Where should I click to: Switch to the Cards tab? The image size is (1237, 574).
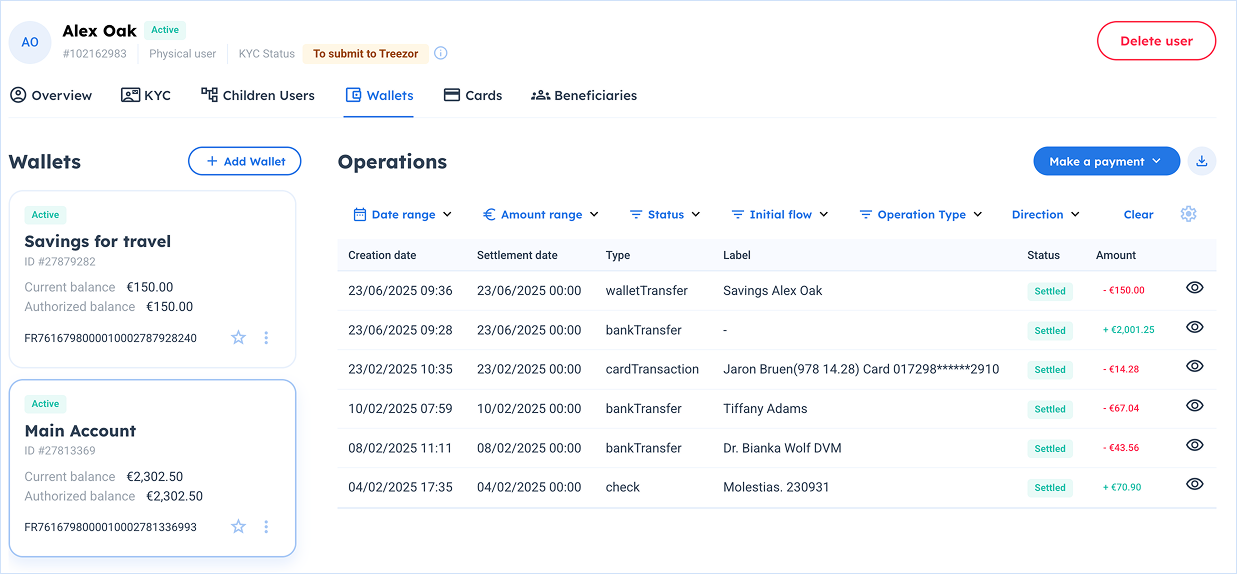click(x=472, y=95)
